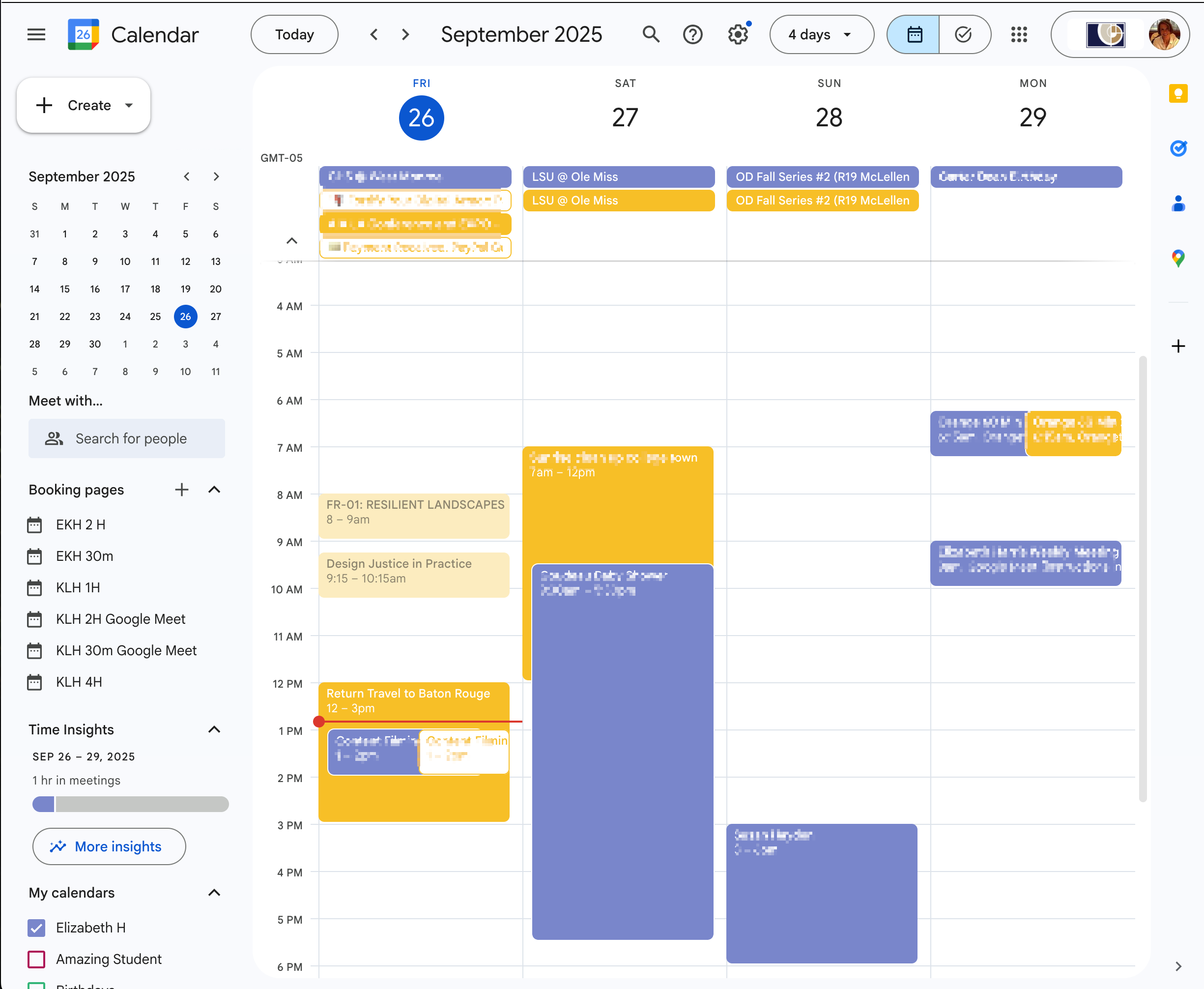Open the support help icon
Image resolution: width=1204 pixels, height=989 pixels.
pyautogui.click(x=692, y=35)
